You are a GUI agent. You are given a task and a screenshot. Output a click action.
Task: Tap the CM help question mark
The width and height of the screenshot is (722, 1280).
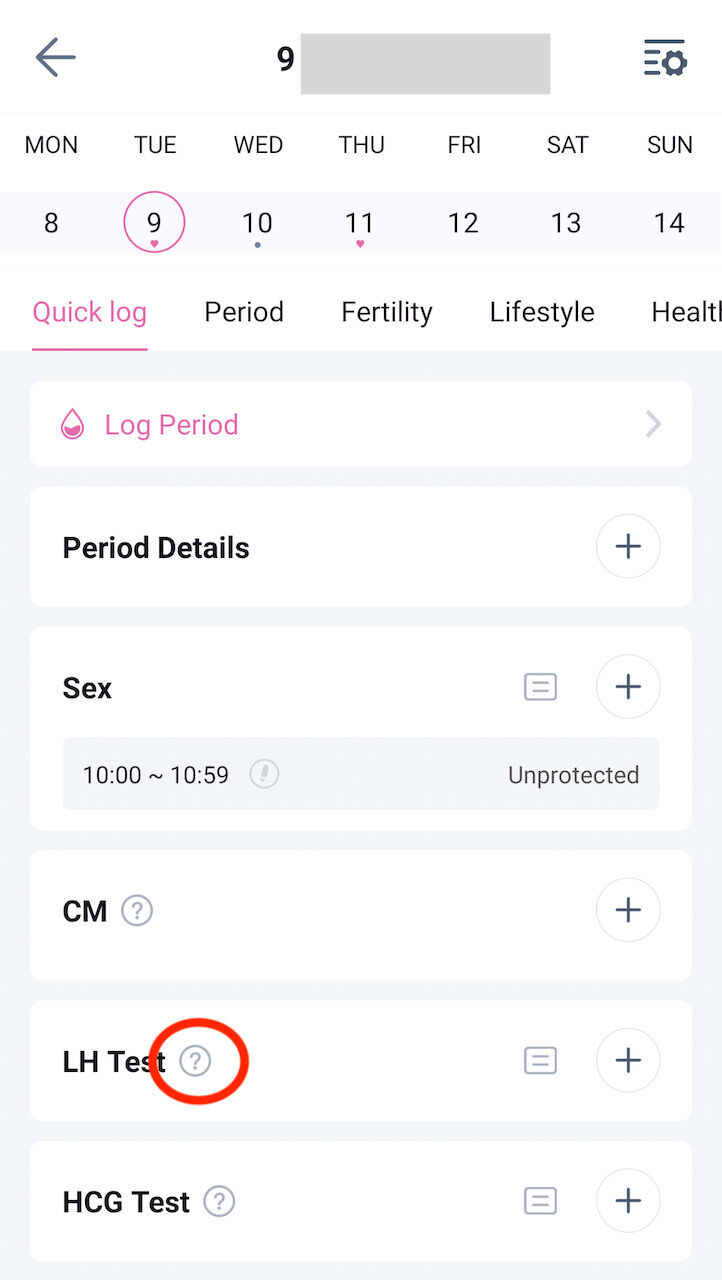point(137,911)
